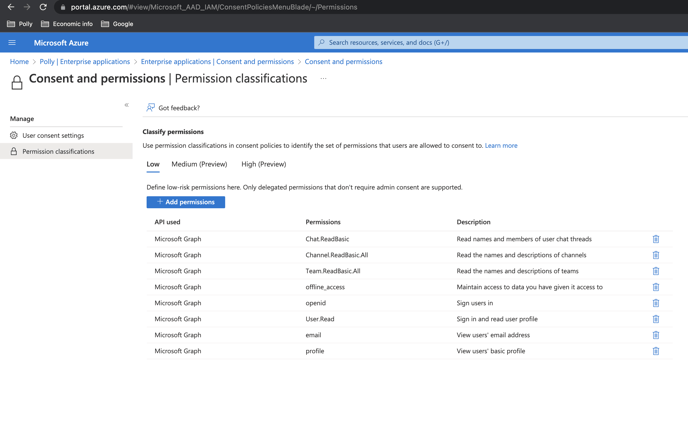Open Enterprise applications | Consent and permissions breadcrumb
The image size is (688, 425).
[217, 61]
